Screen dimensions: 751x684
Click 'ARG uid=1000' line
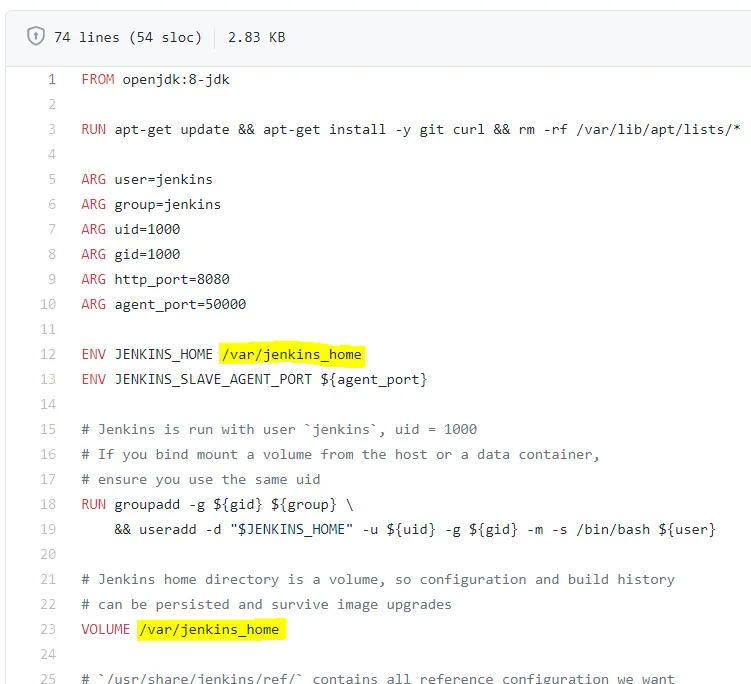click(131, 229)
